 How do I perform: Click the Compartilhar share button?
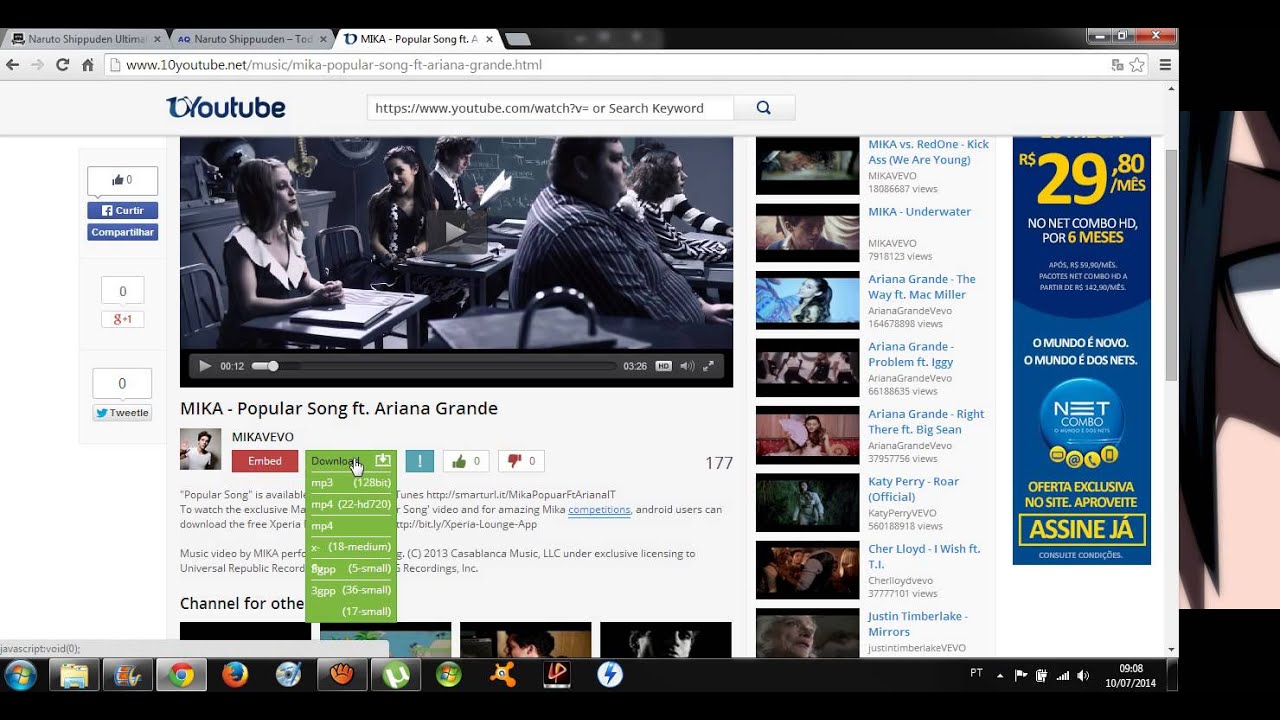pyautogui.click(x=123, y=232)
